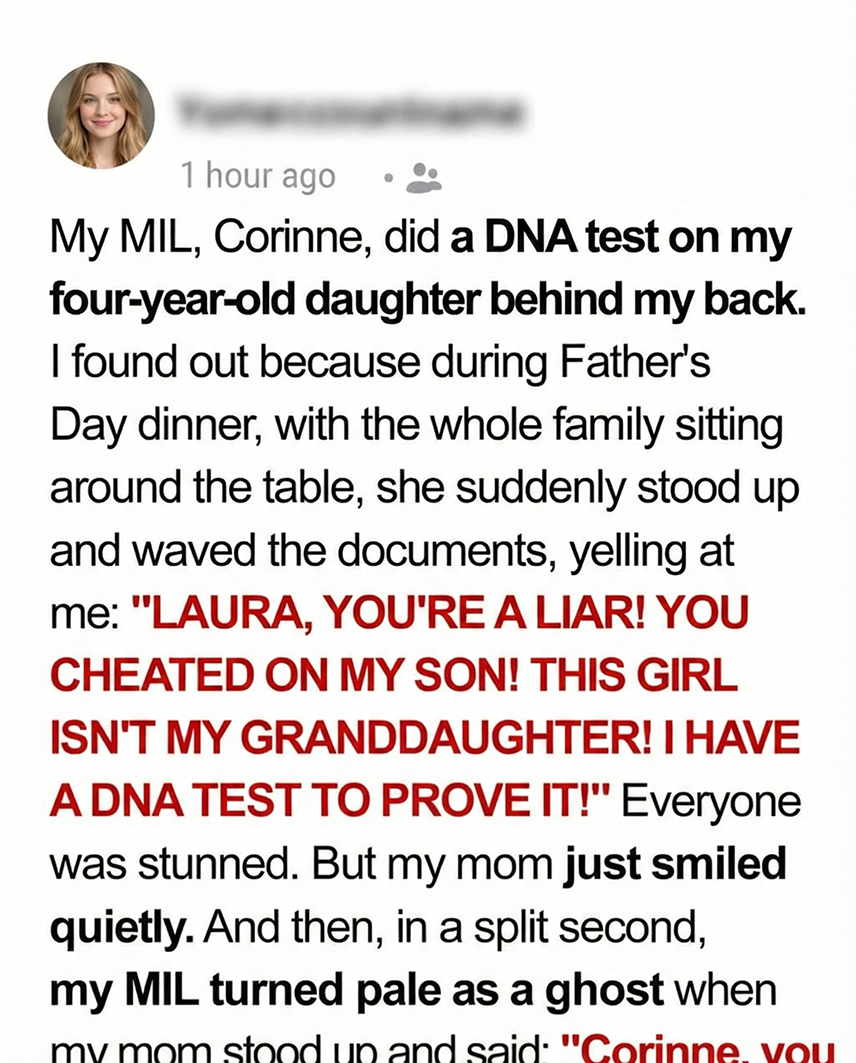Click the red "LAURA, YOU'RE A LIAR! YOU" text

[x=434, y=614]
